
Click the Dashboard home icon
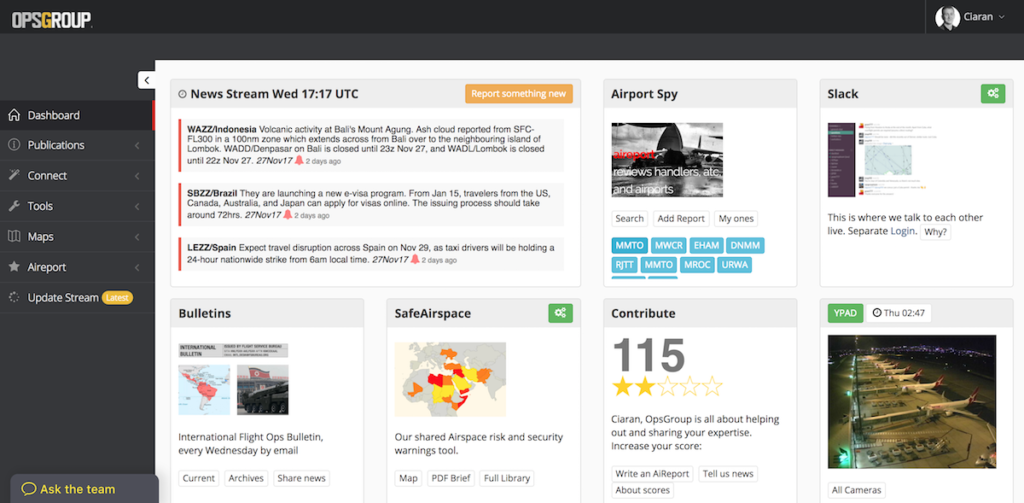pos(14,115)
